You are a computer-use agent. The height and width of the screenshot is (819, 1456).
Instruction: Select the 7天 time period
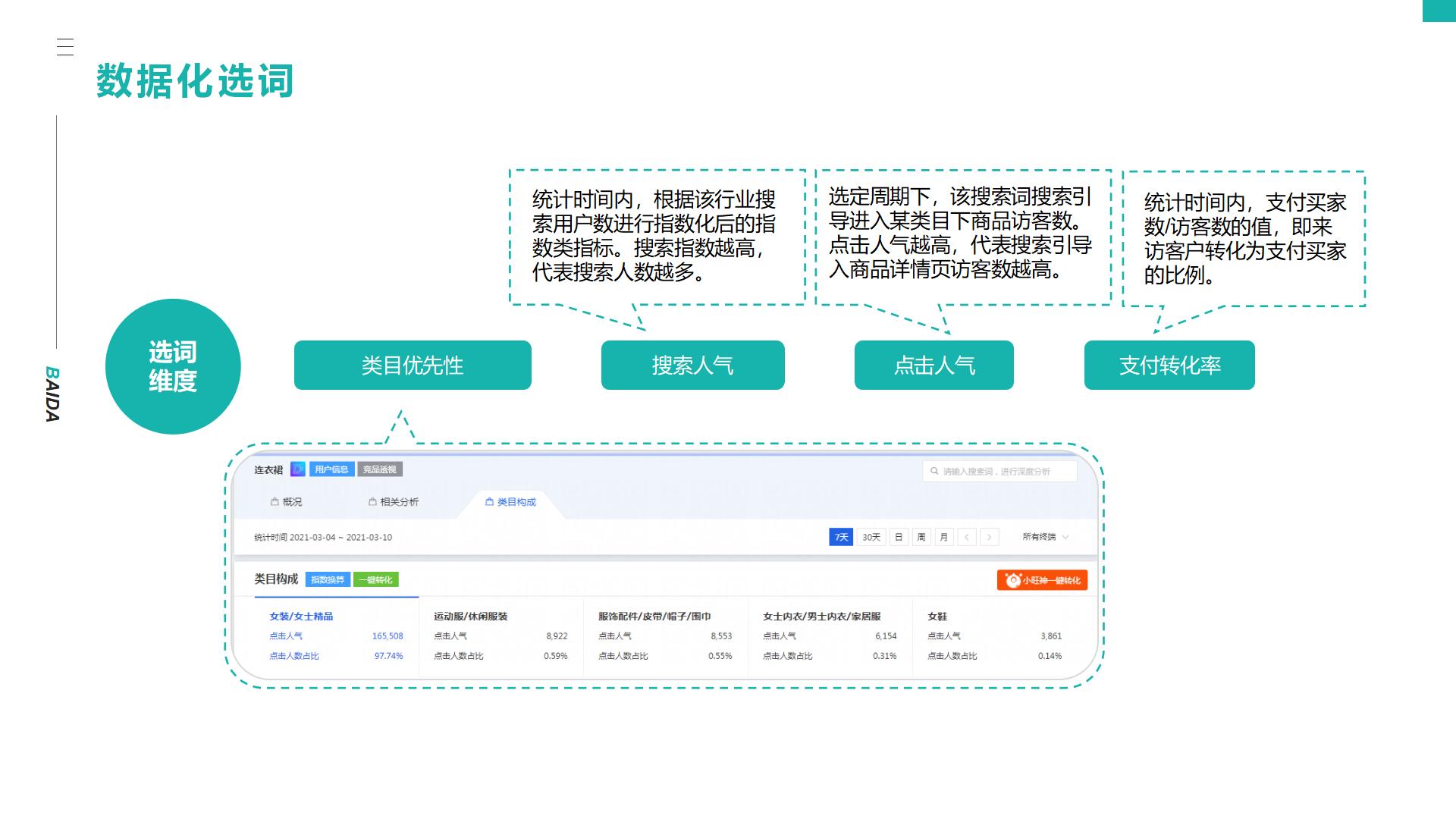click(x=839, y=537)
